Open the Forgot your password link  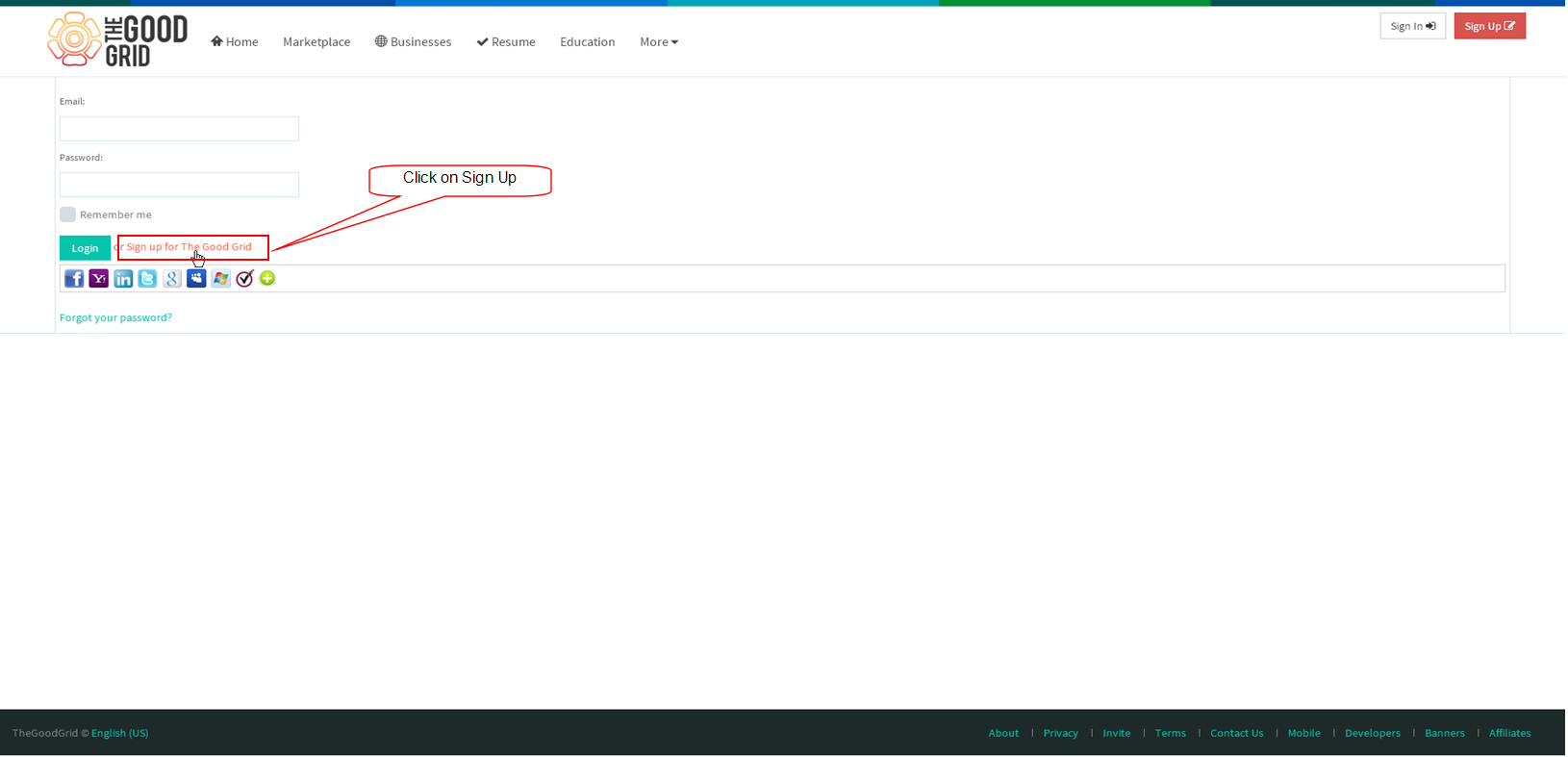click(x=115, y=318)
